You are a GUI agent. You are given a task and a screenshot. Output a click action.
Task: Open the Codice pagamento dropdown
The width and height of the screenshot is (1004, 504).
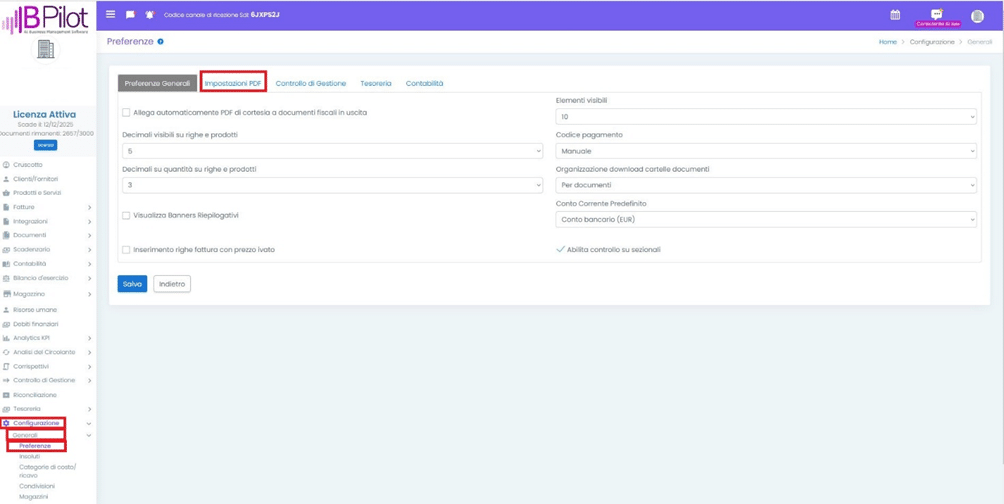[x=766, y=151]
